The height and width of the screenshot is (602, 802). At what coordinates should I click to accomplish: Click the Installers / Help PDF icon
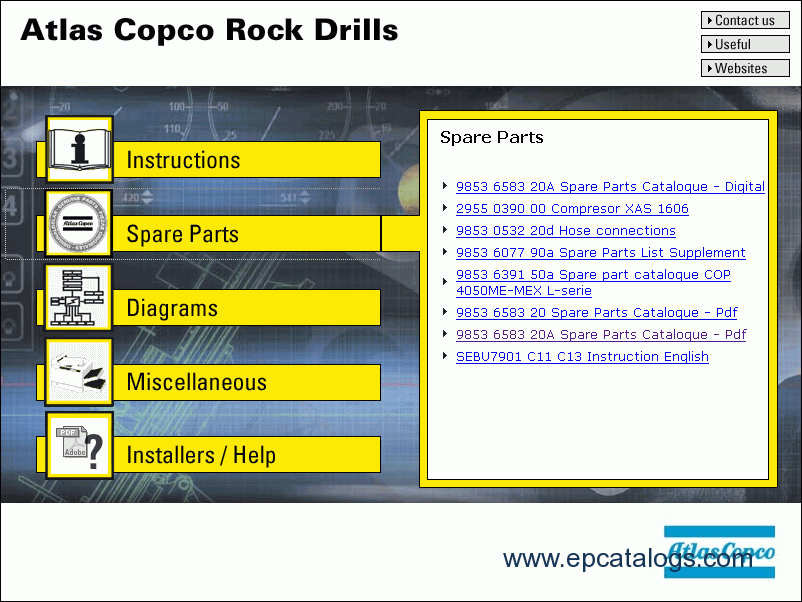pyautogui.click(x=79, y=445)
